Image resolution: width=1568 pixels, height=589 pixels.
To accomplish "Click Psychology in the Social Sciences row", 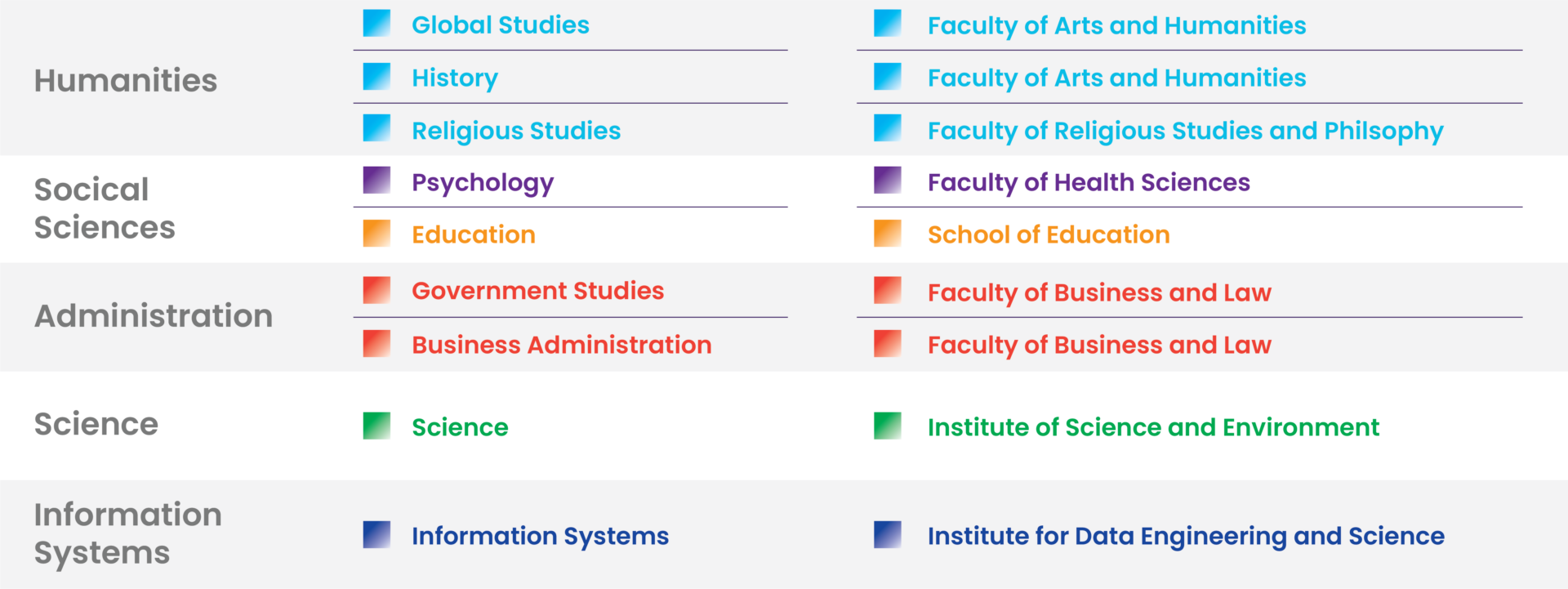I will point(483,182).
